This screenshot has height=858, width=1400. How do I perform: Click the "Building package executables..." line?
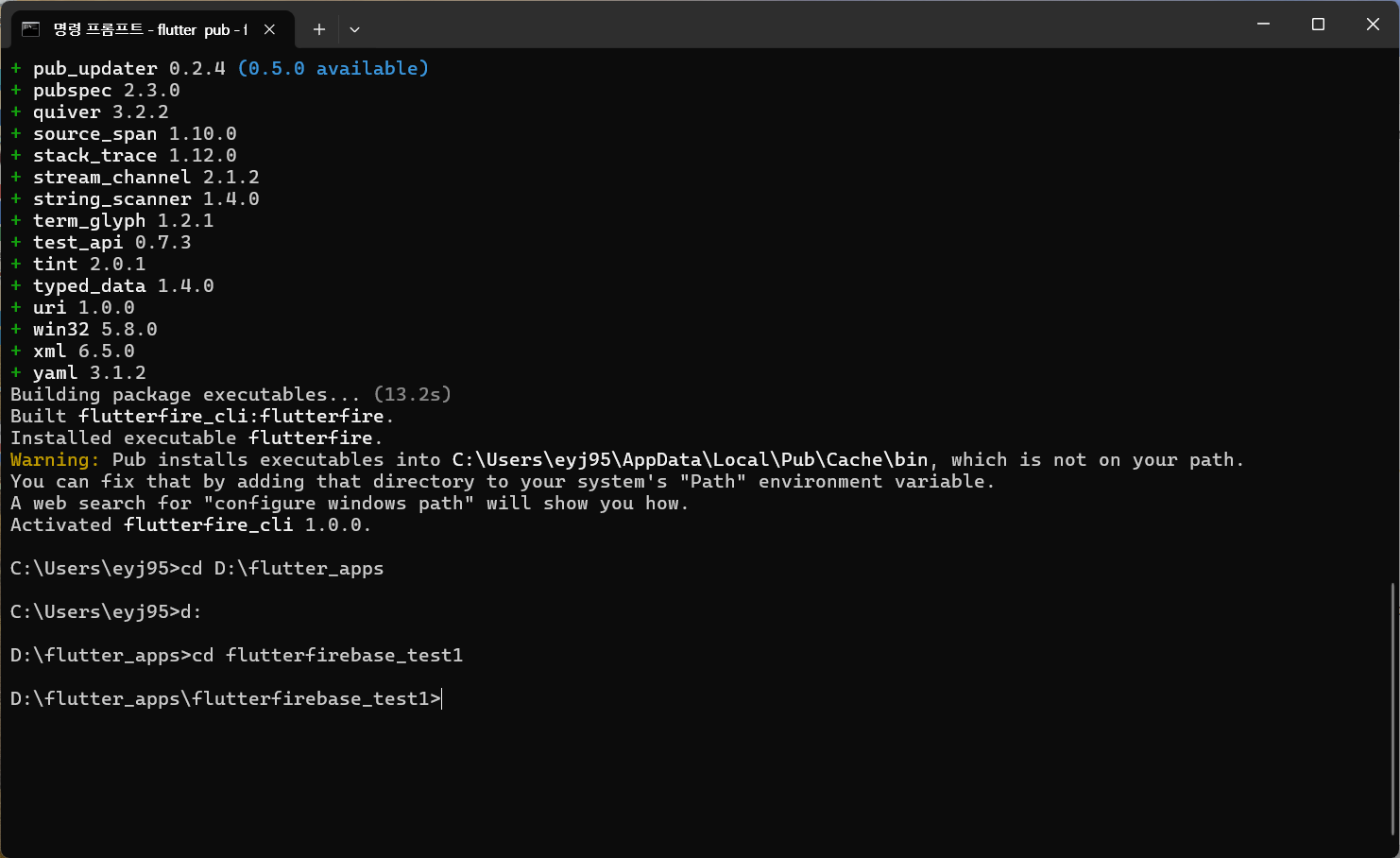[231, 394]
